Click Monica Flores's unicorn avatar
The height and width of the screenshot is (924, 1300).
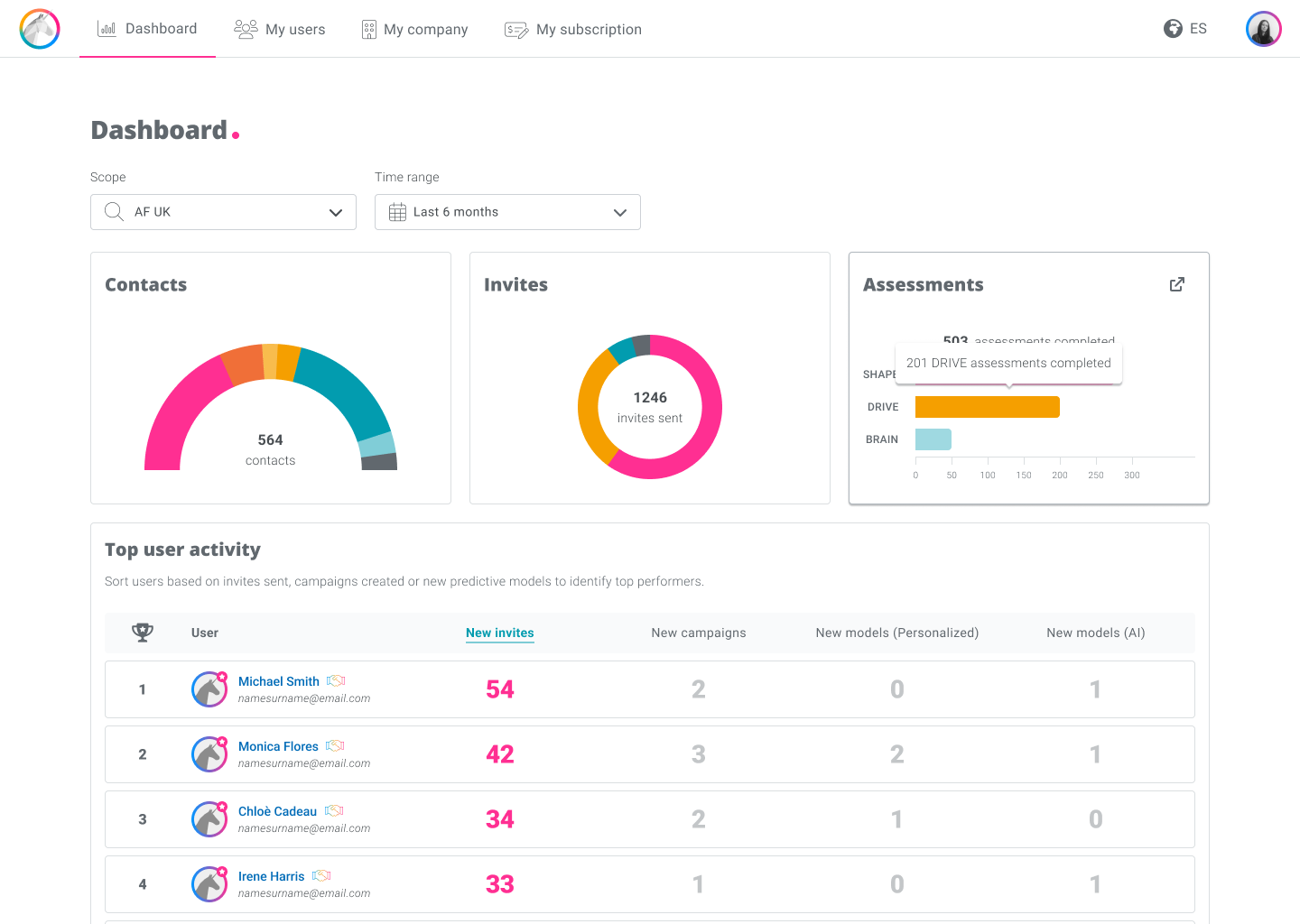(x=209, y=754)
